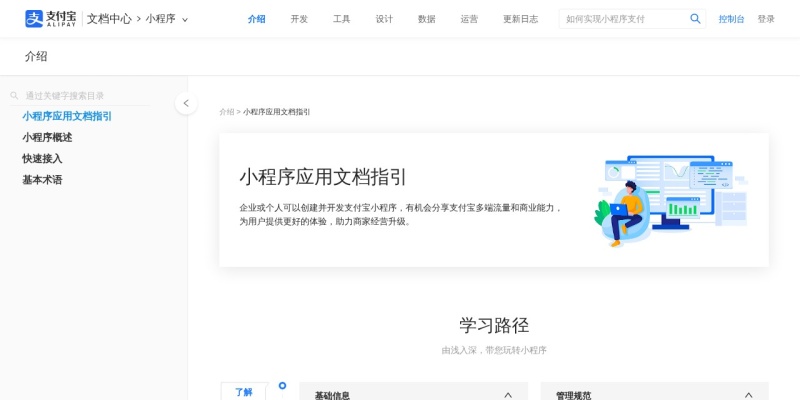Select the 运营 navigation tab
Image resolution: width=800 pixels, height=400 pixels.
469,19
